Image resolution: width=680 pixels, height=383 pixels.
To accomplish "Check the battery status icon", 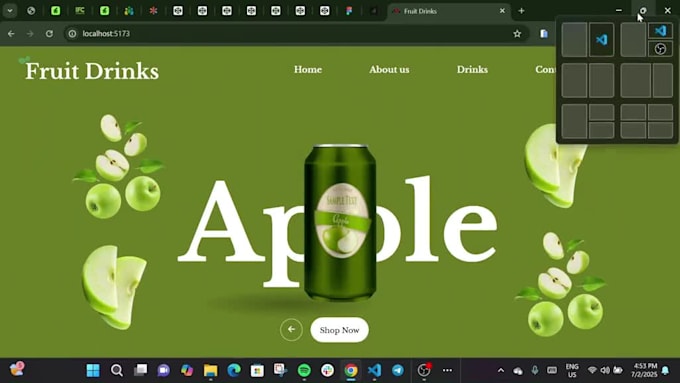I will click(x=618, y=370).
